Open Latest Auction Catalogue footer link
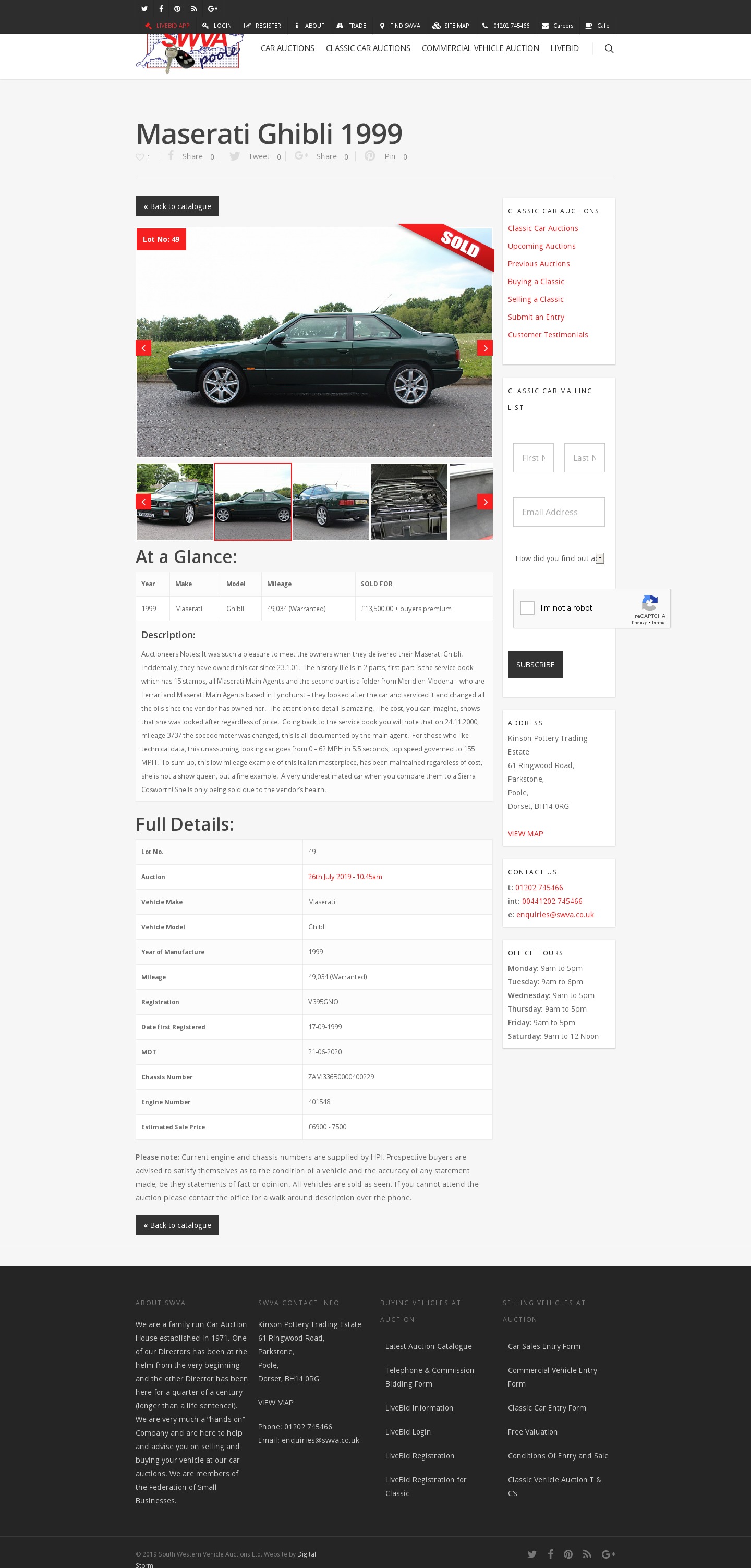This screenshot has height=1568, width=751. click(x=429, y=1346)
